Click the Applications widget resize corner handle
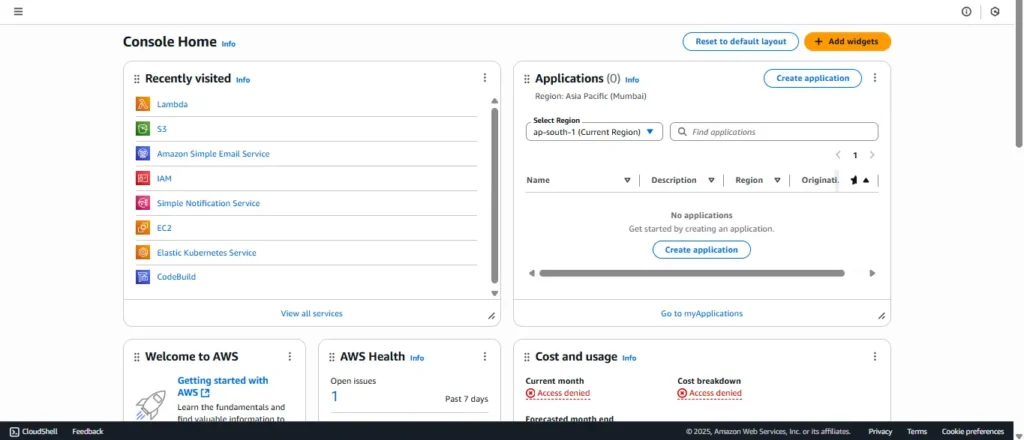The height and width of the screenshot is (440, 1024). pyautogui.click(x=882, y=316)
